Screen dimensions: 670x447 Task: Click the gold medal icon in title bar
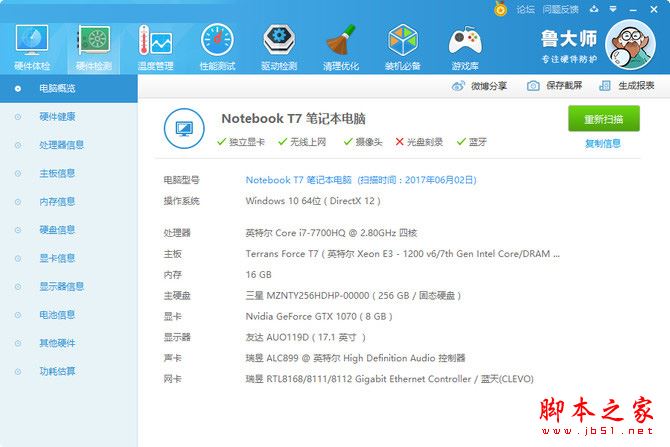500,9
